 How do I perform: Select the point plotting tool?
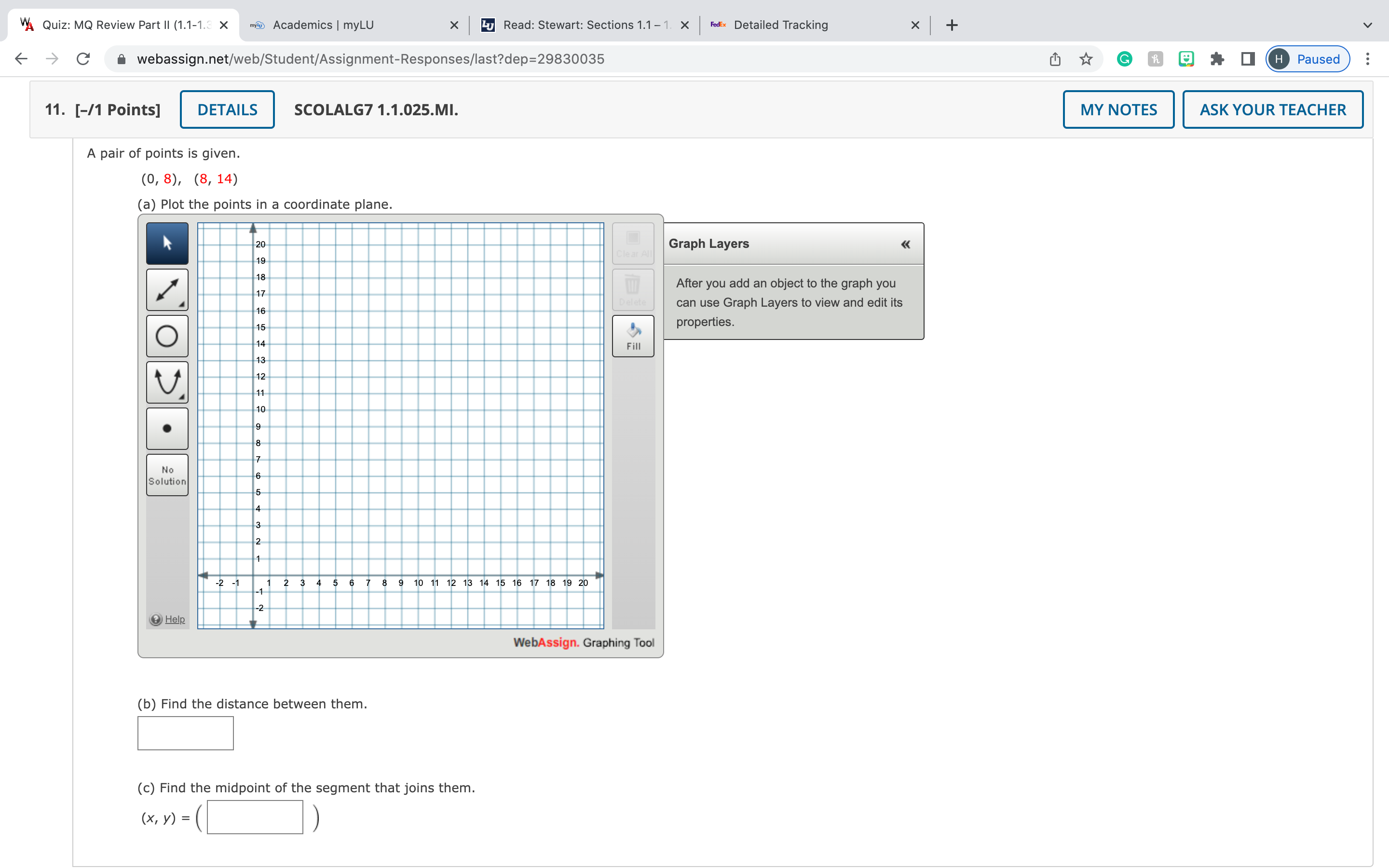(x=167, y=428)
